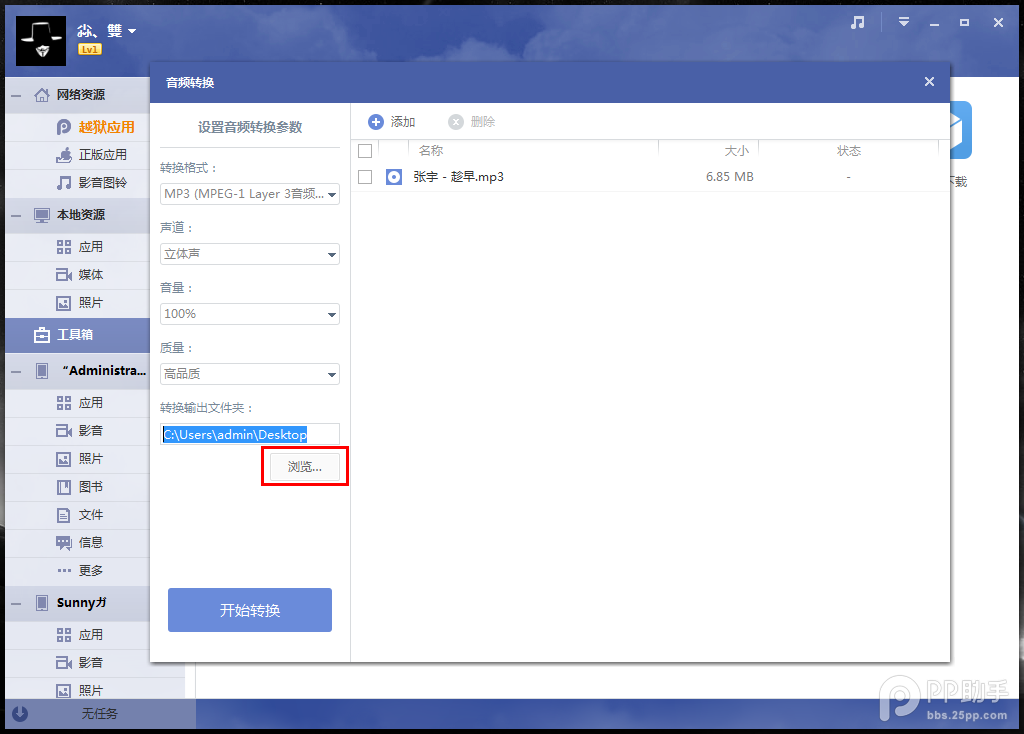Screen dimensions: 1024x734
Task: Open the 转换格式 MP3 dropdown
Action: 249,194
